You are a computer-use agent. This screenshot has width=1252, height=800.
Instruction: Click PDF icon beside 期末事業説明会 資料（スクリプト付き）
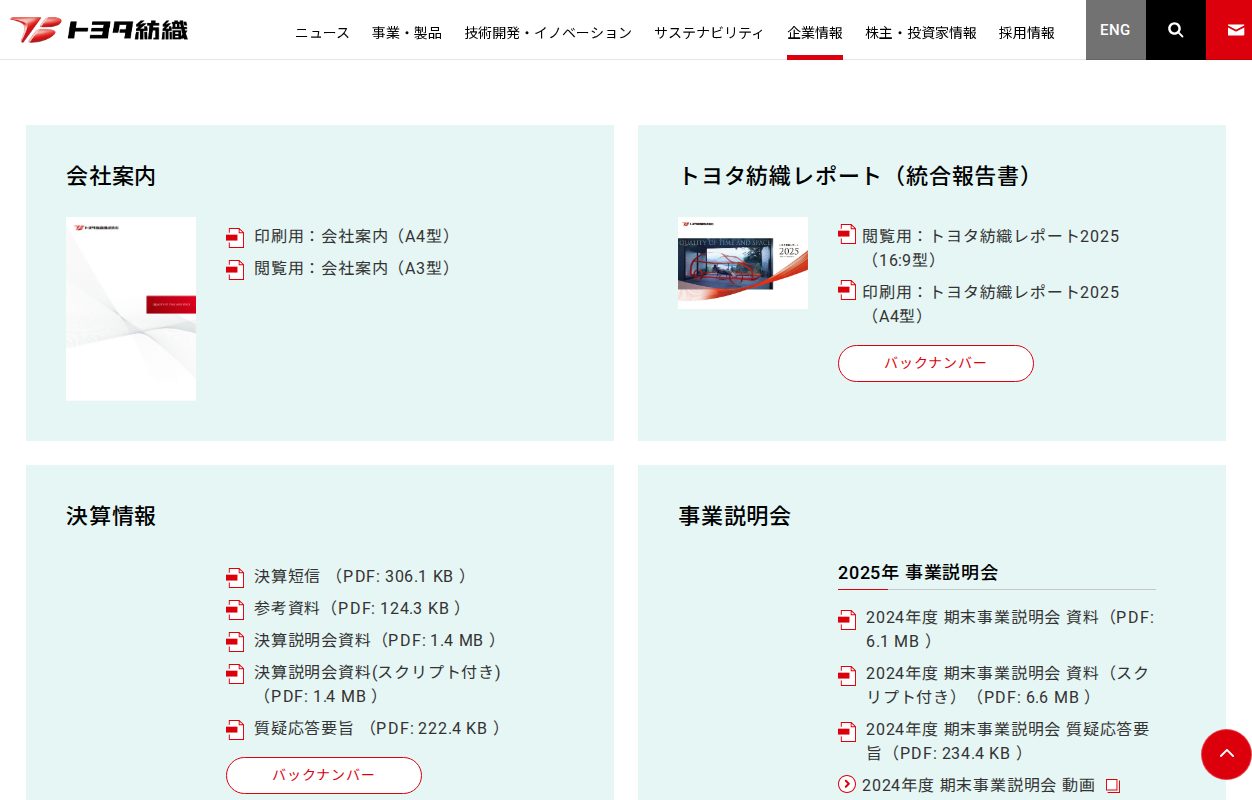click(x=847, y=676)
